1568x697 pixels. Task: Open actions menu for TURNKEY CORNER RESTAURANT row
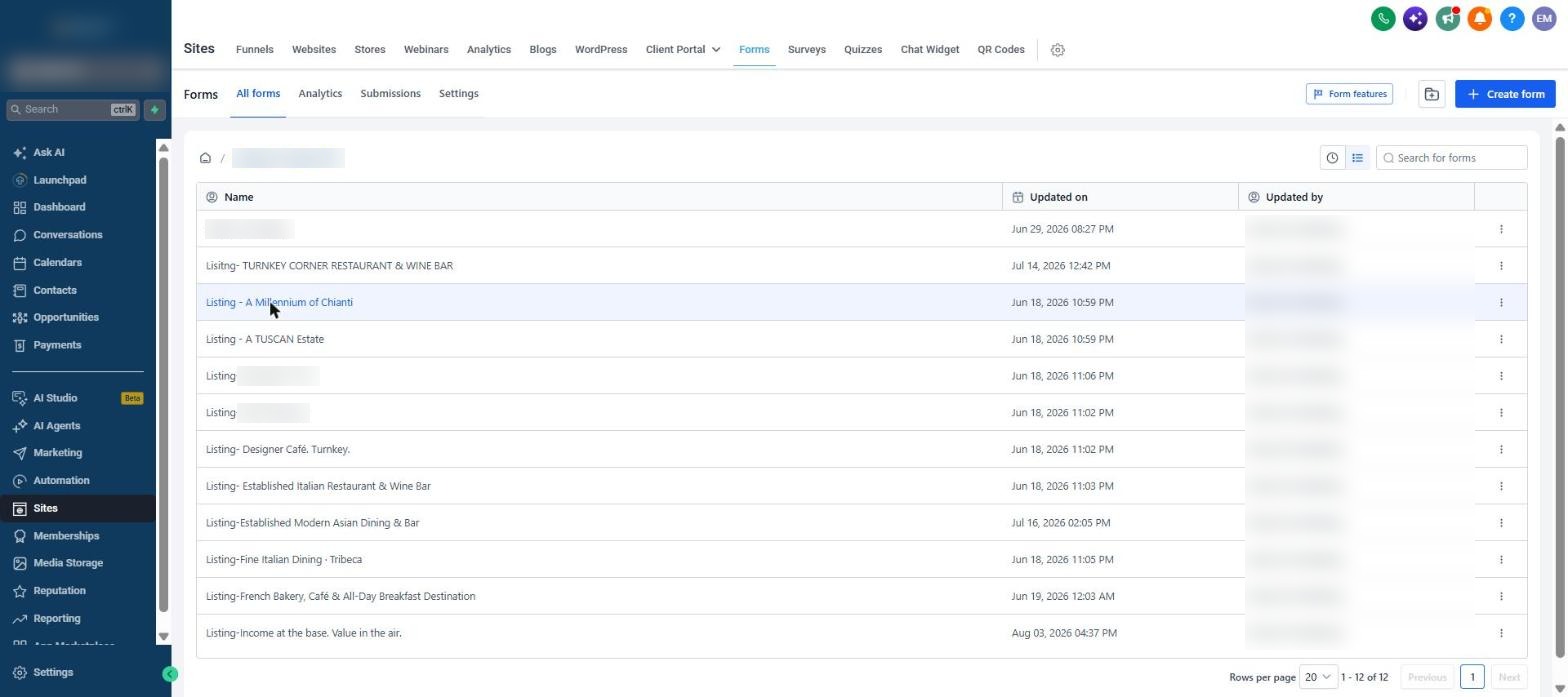pos(1501,266)
